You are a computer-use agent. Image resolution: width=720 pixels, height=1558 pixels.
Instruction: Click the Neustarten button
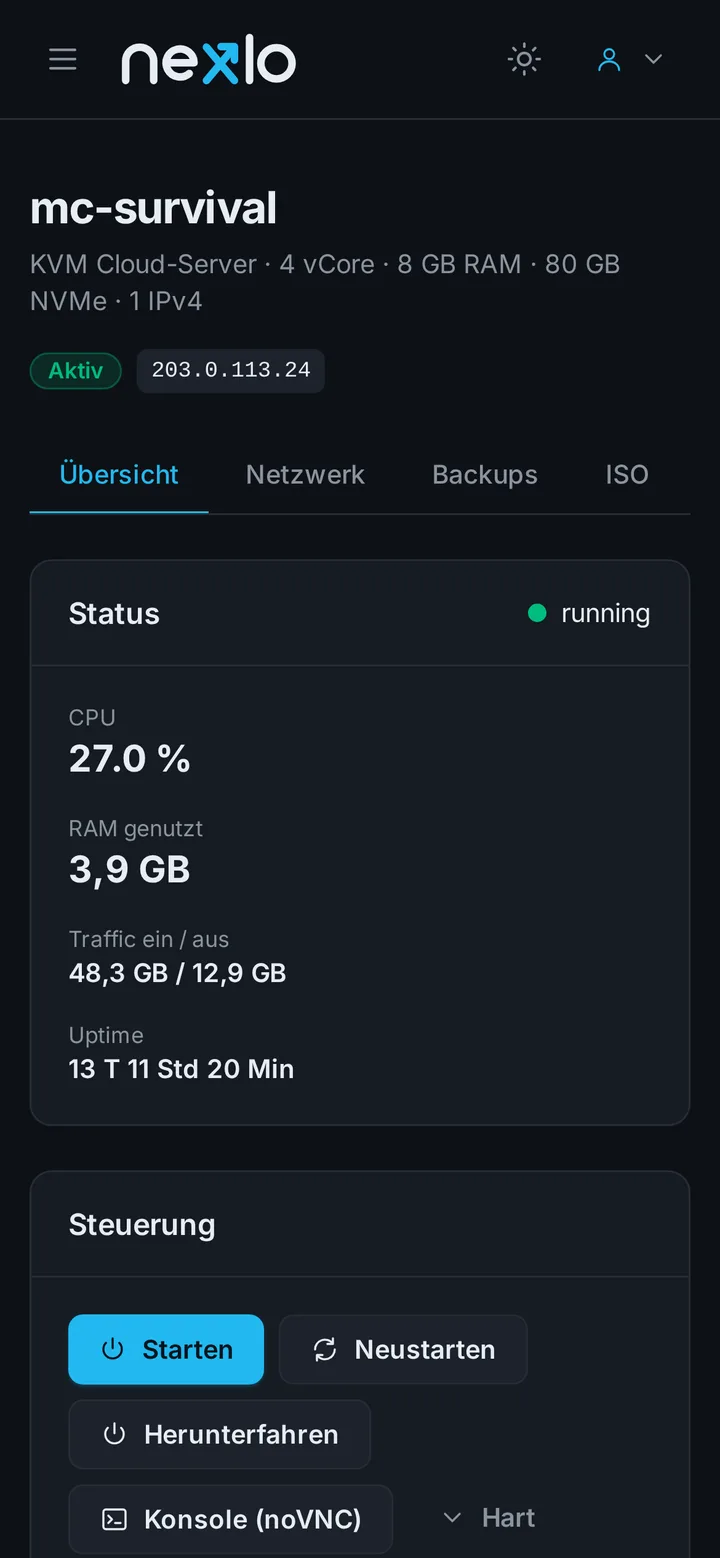click(x=403, y=1349)
